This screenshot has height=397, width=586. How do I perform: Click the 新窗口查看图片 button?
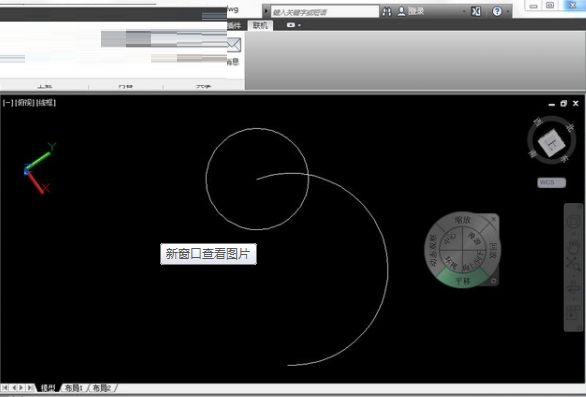(x=209, y=254)
